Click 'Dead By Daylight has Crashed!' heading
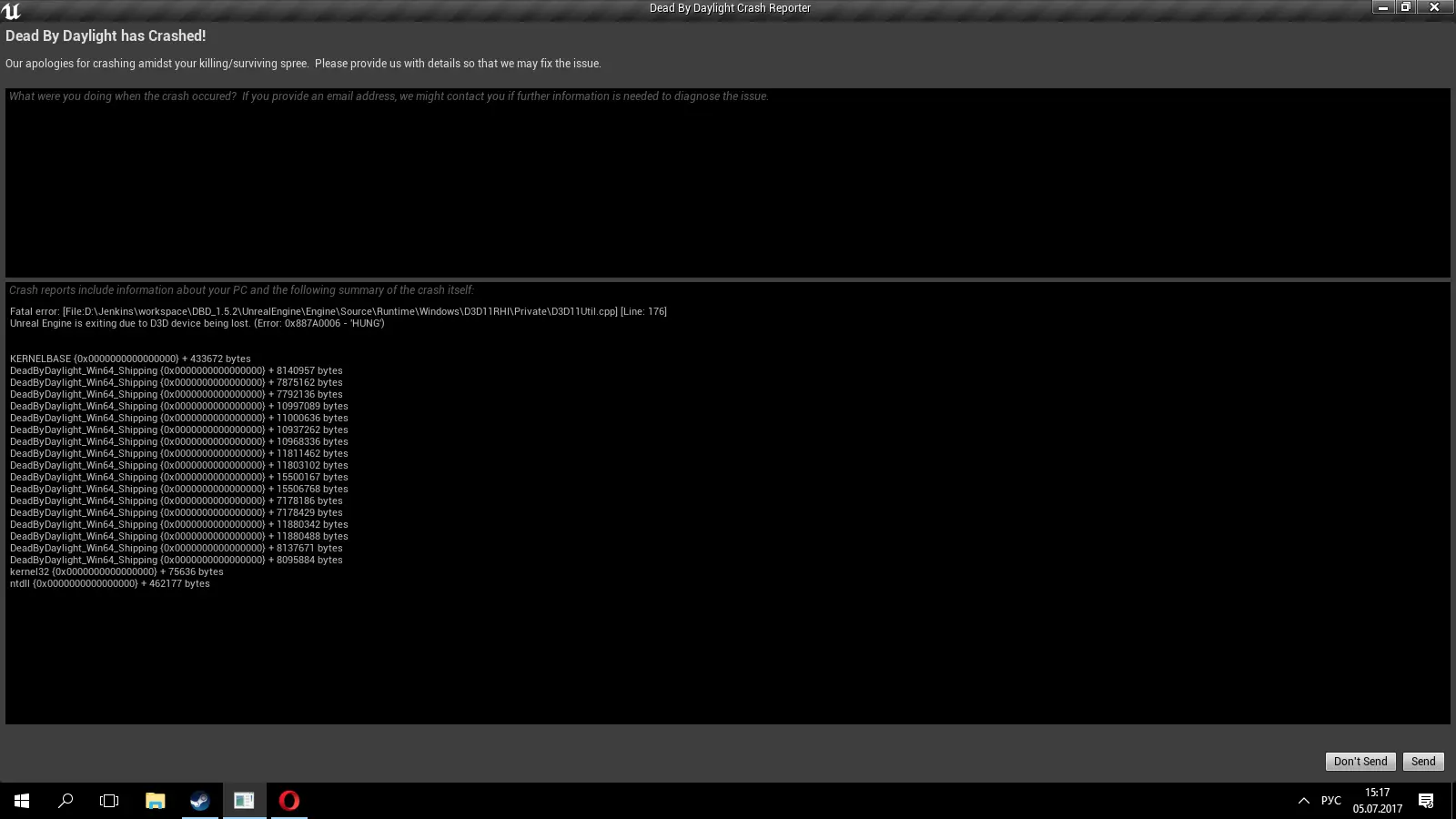1456x819 pixels. (x=106, y=36)
